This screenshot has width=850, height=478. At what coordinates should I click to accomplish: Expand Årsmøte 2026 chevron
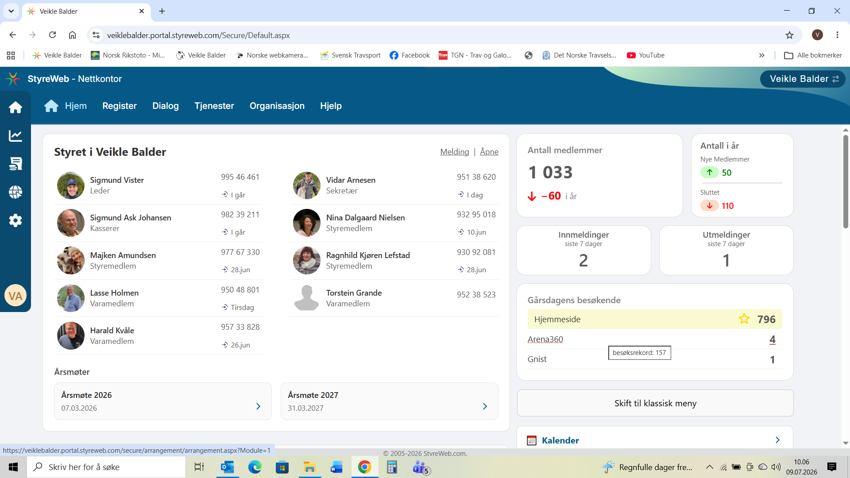(258, 406)
